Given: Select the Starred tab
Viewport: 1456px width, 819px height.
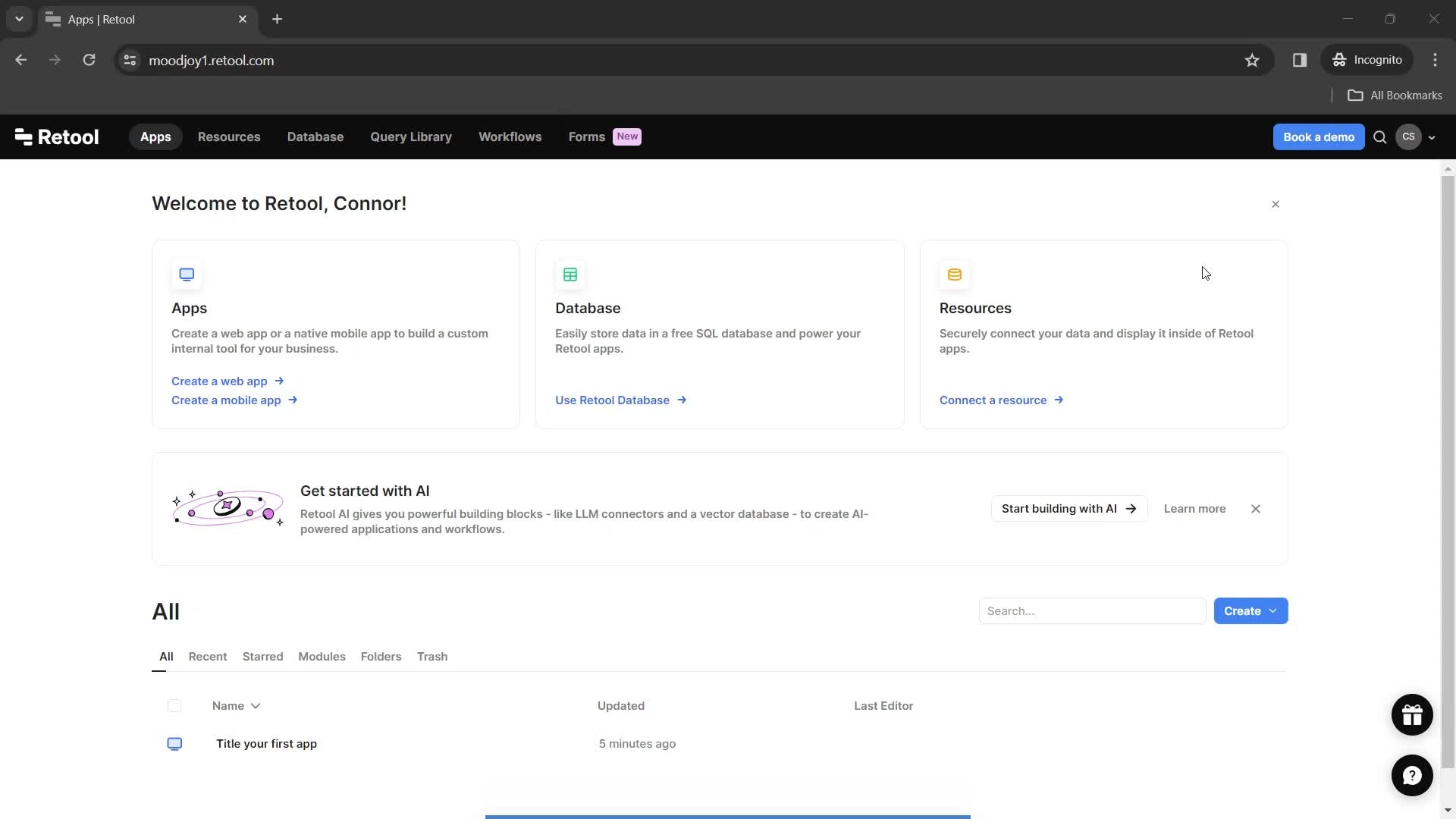Looking at the screenshot, I should click(x=263, y=656).
